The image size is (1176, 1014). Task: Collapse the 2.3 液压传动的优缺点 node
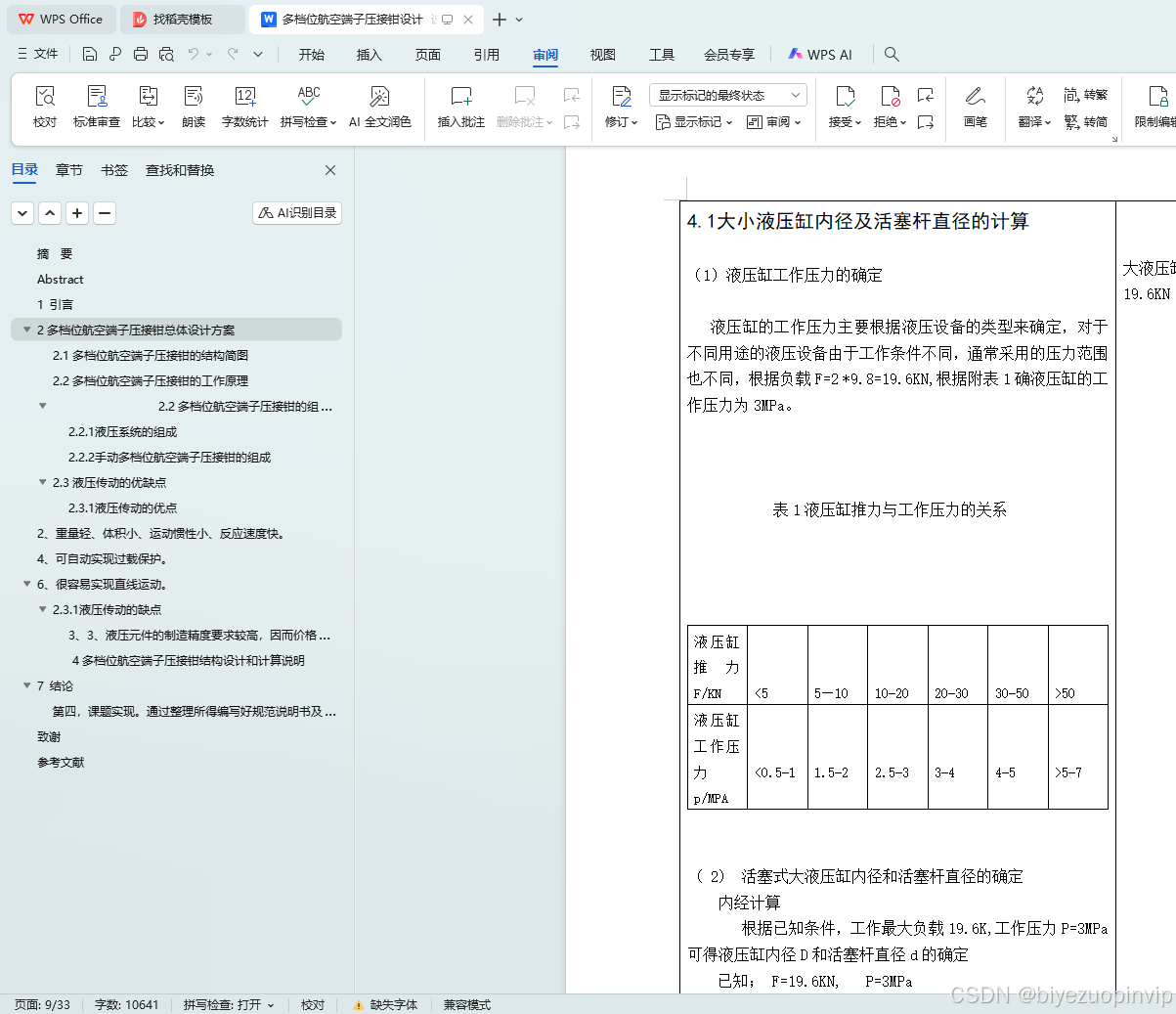point(42,482)
